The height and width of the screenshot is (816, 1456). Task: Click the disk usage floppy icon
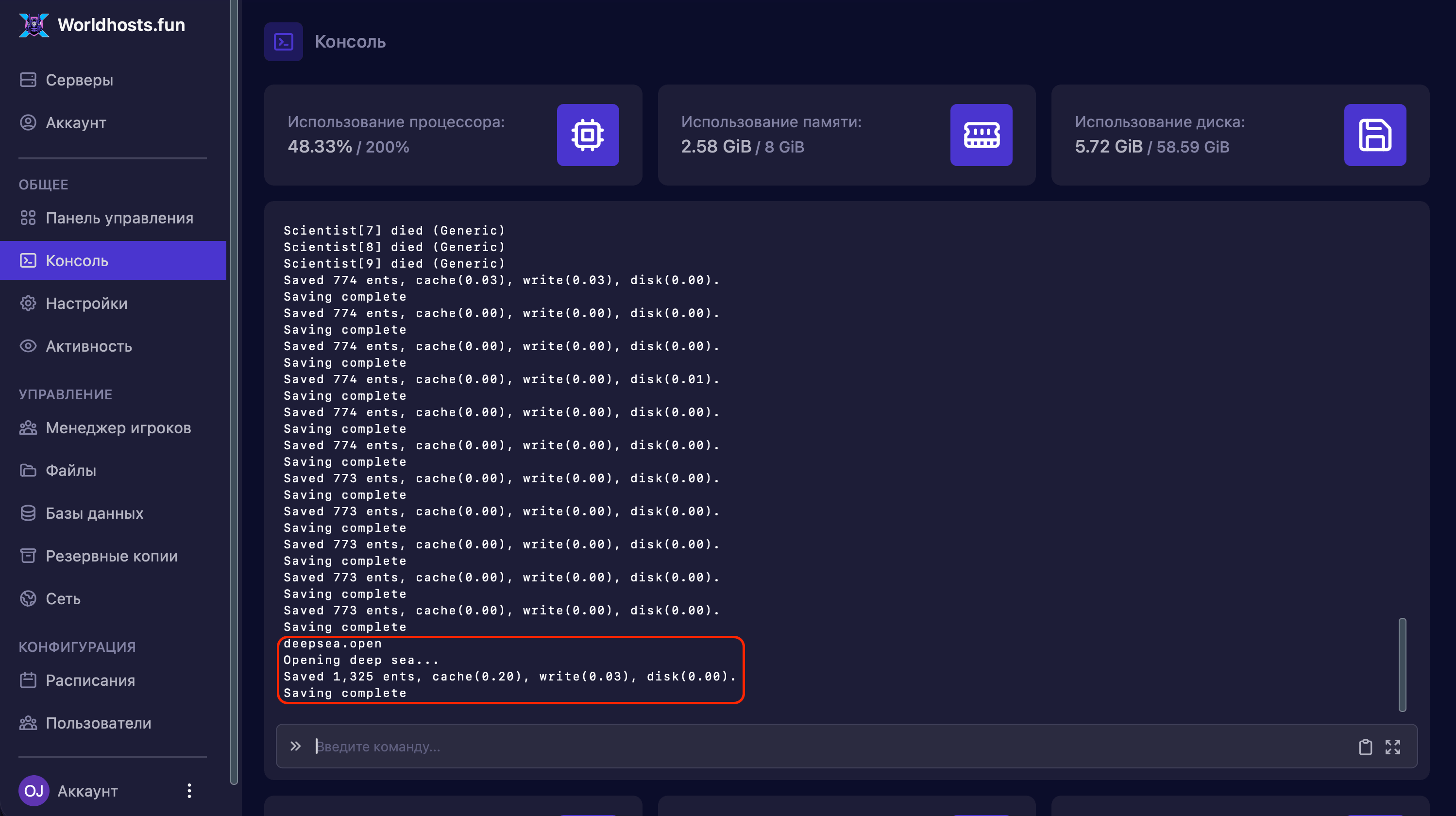click(1375, 135)
